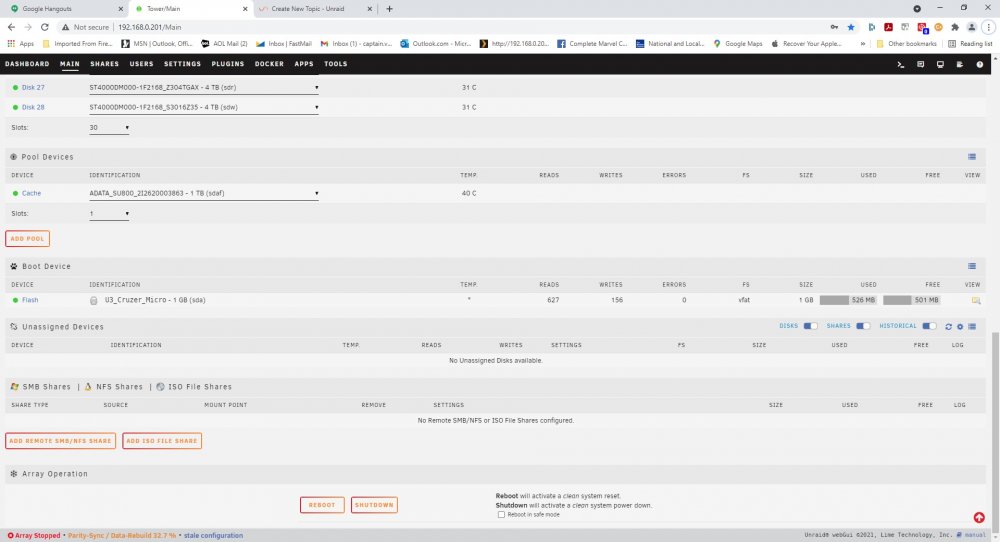Open the Chrome profile avatar icon
Image resolution: width=1000 pixels, height=542 pixels.
point(971,27)
